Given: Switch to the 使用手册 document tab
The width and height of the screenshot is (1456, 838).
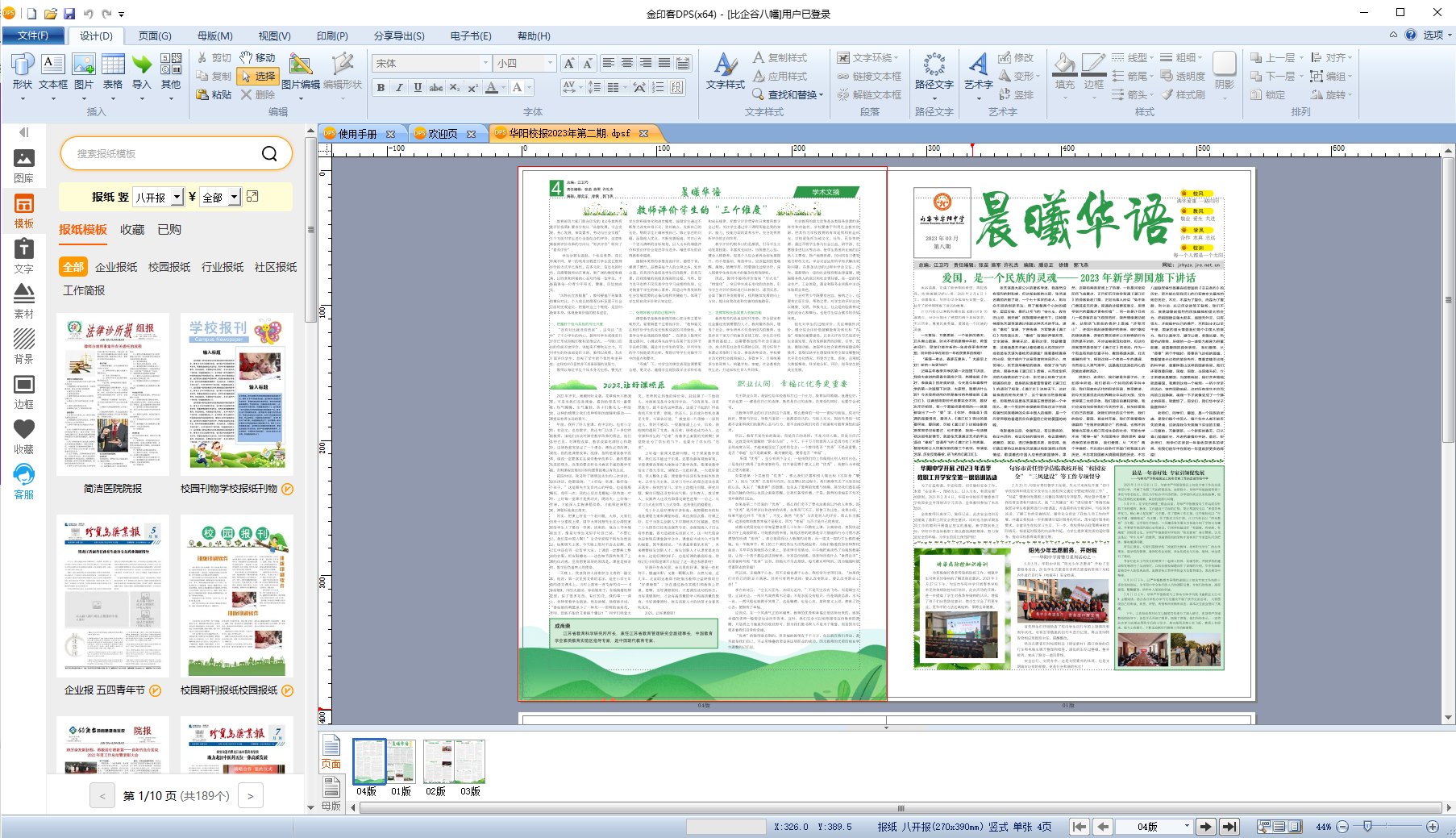Looking at the screenshot, I should click(358, 134).
